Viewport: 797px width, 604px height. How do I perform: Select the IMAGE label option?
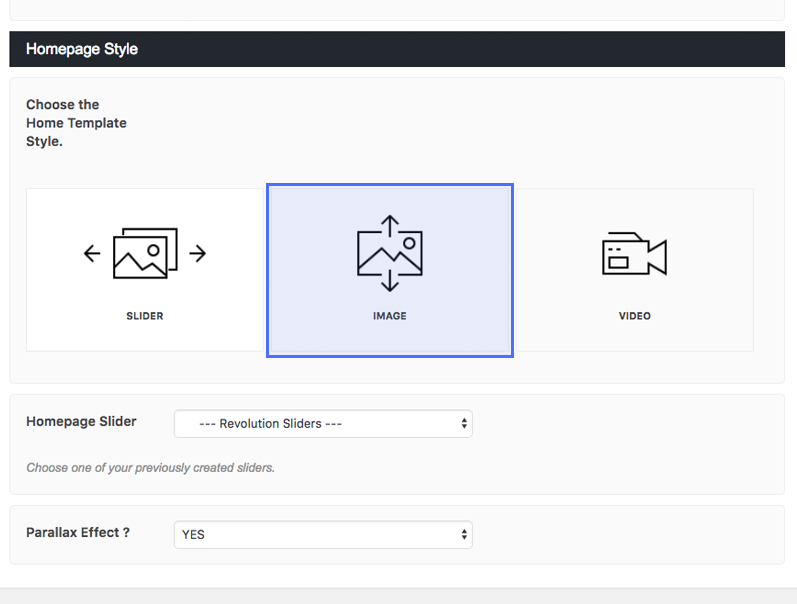pyautogui.click(x=389, y=316)
